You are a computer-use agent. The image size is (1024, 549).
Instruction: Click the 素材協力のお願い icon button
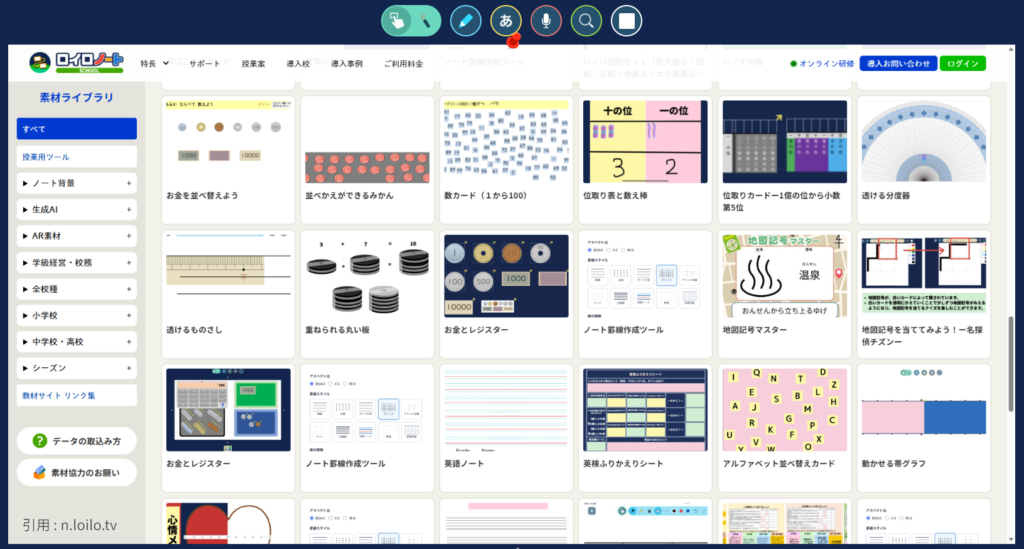(40, 472)
